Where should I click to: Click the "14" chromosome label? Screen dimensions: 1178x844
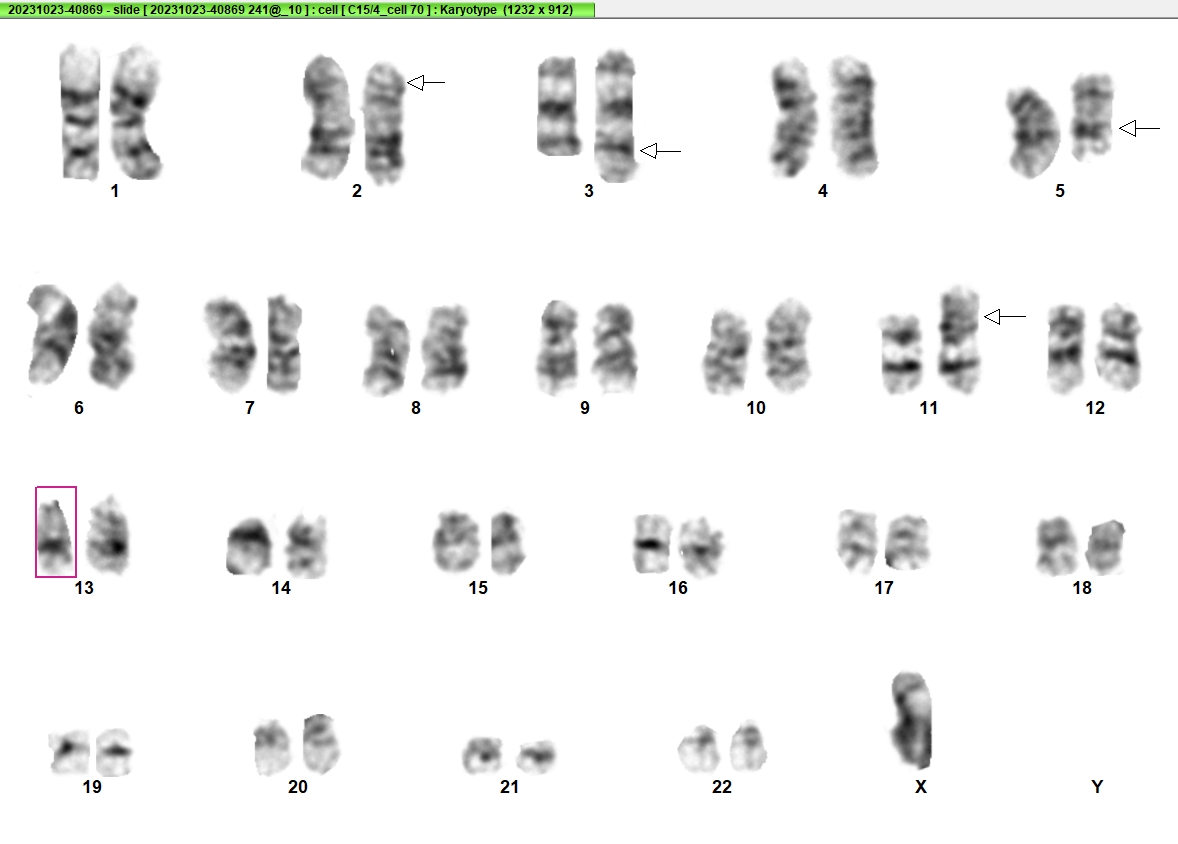coord(281,588)
